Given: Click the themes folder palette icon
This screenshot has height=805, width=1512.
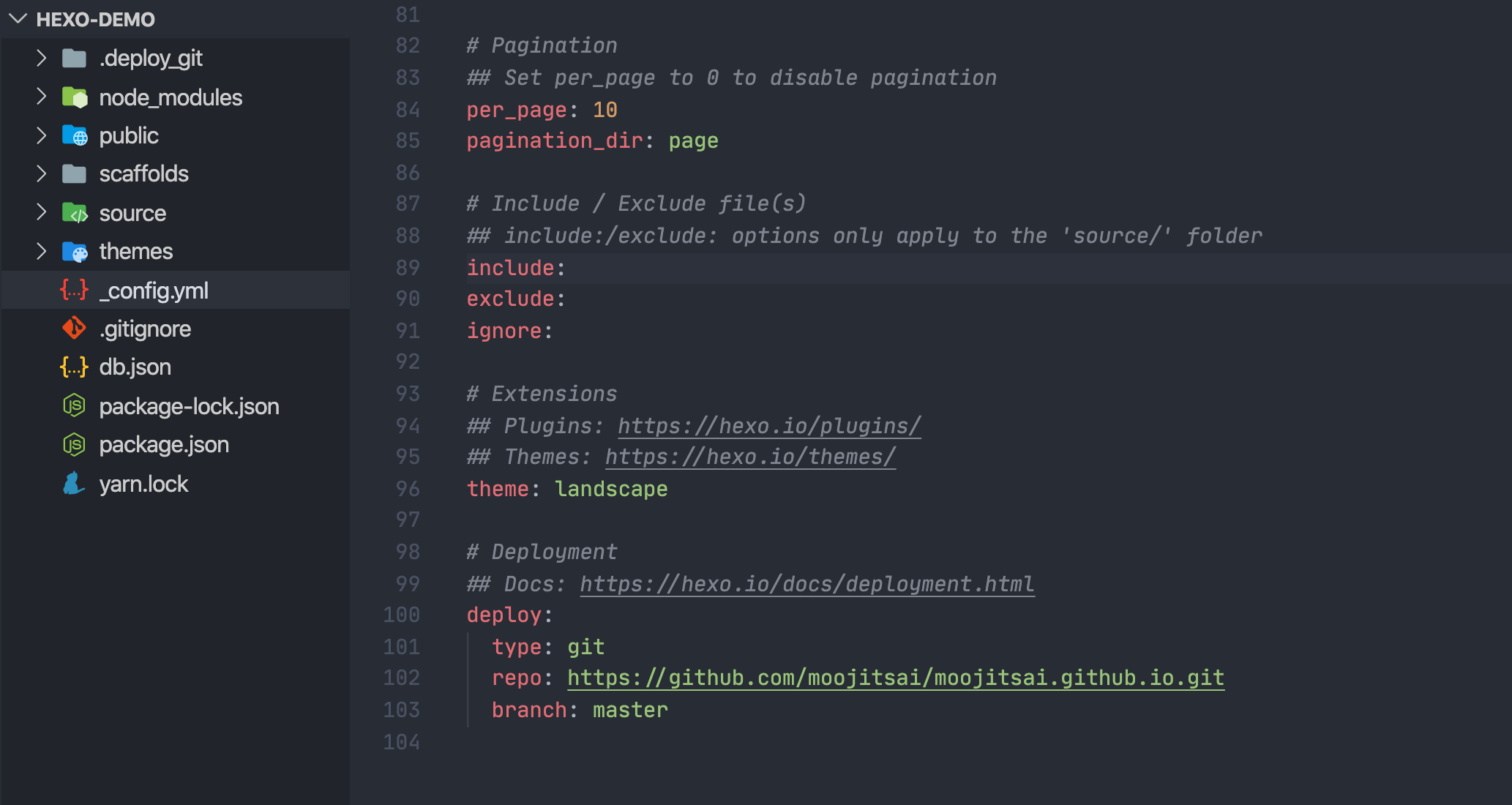Looking at the screenshot, I should point(75,252).
